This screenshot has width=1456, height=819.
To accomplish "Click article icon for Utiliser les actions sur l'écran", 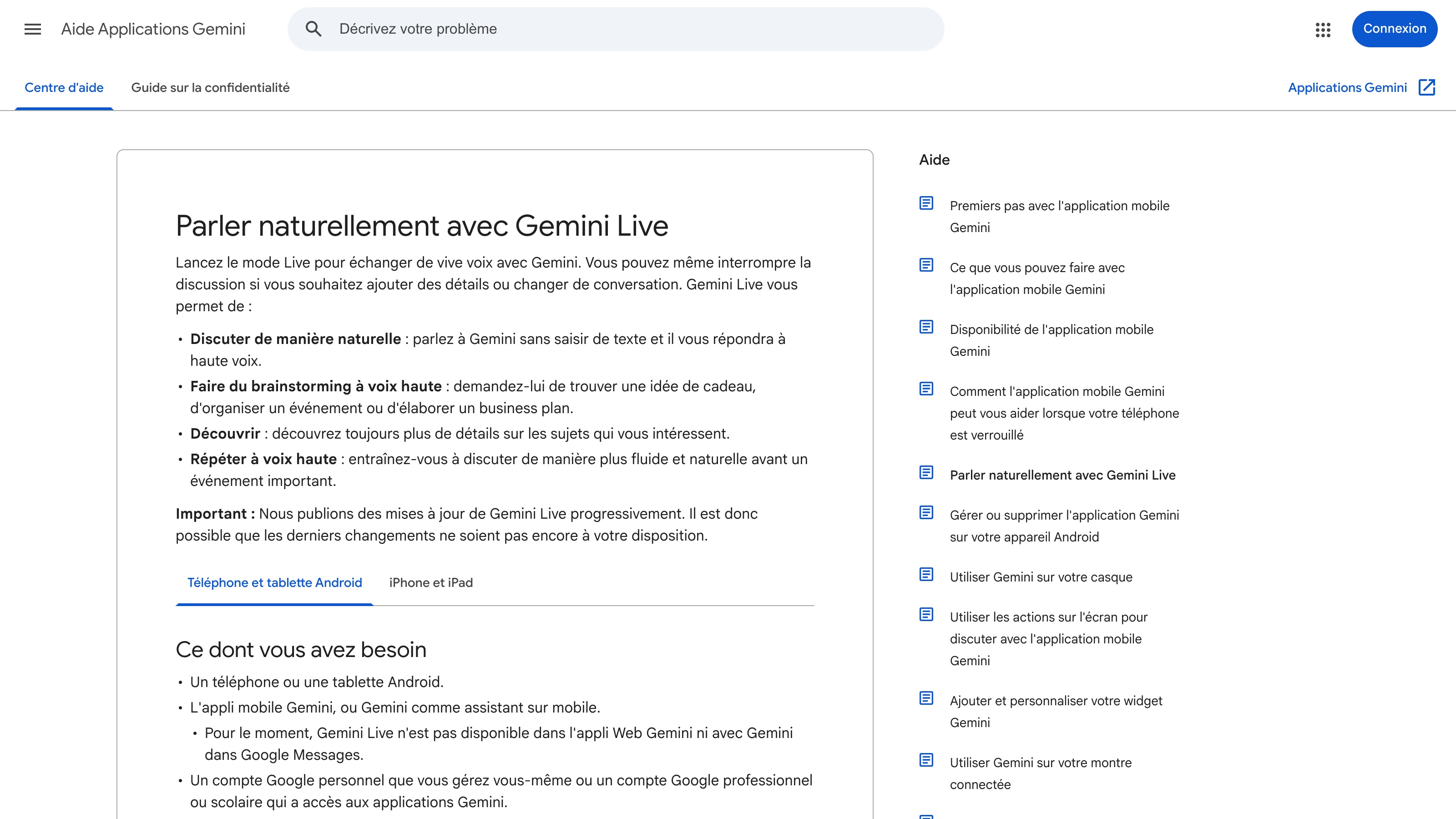I will tap(926, 614).
